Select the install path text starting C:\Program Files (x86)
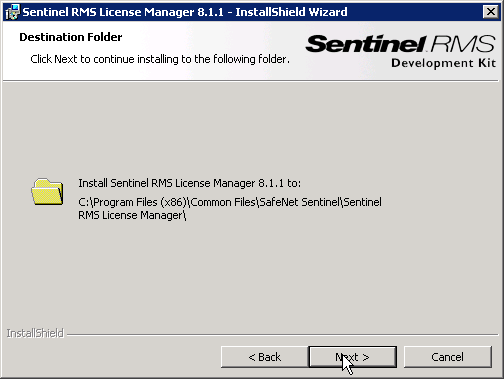Viewport: 504px width, 379px height. click(x=230, y=209)
